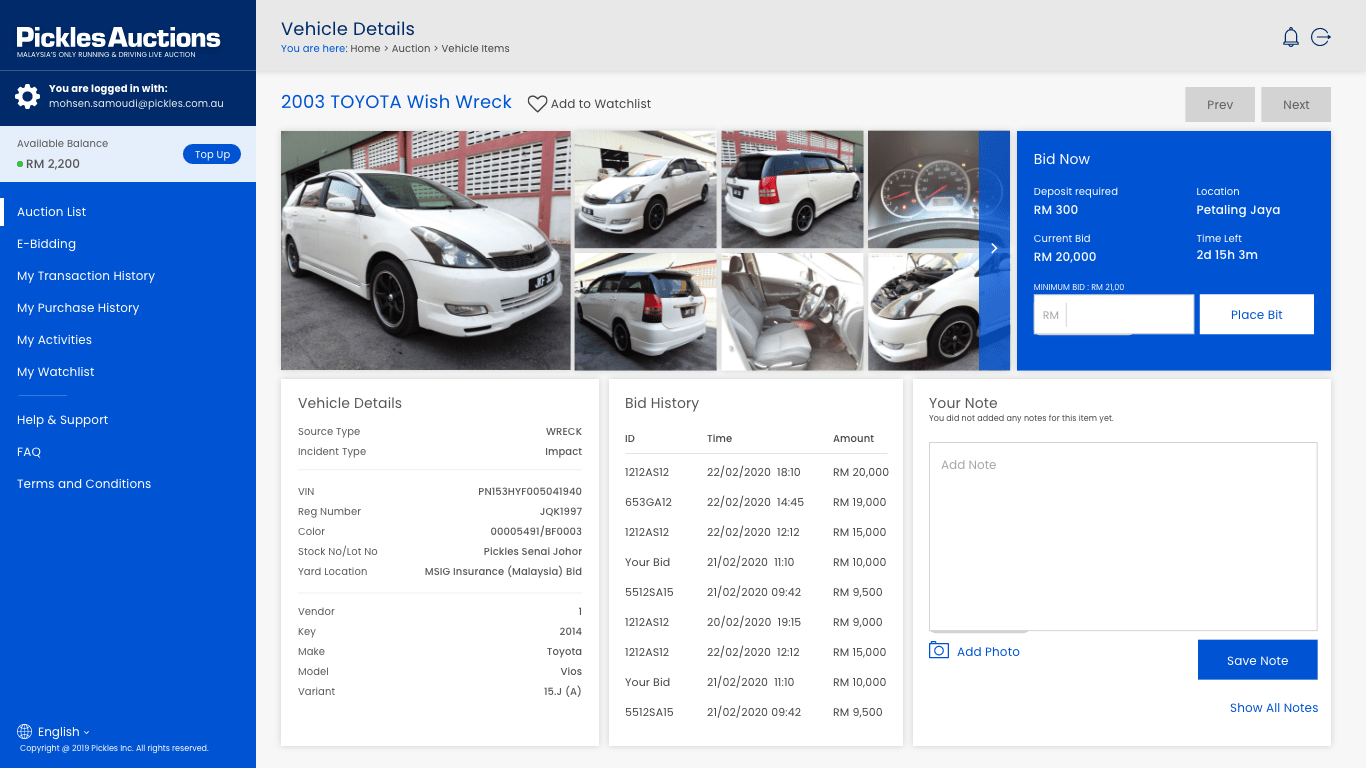
Task: Open main front-view car photo
Action: pos(426,250)
